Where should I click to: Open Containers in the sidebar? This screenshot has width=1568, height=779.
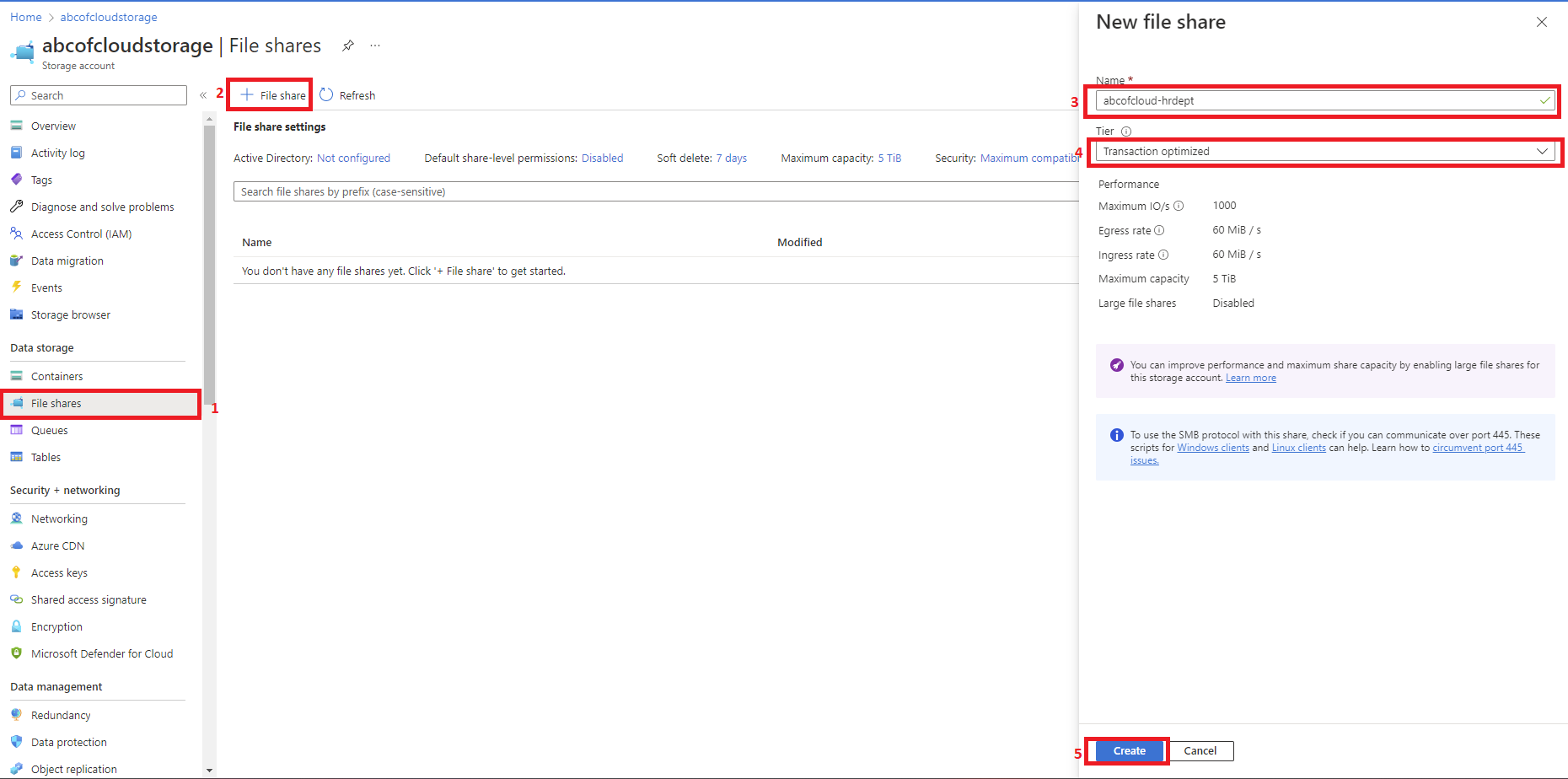click(56, 376)
